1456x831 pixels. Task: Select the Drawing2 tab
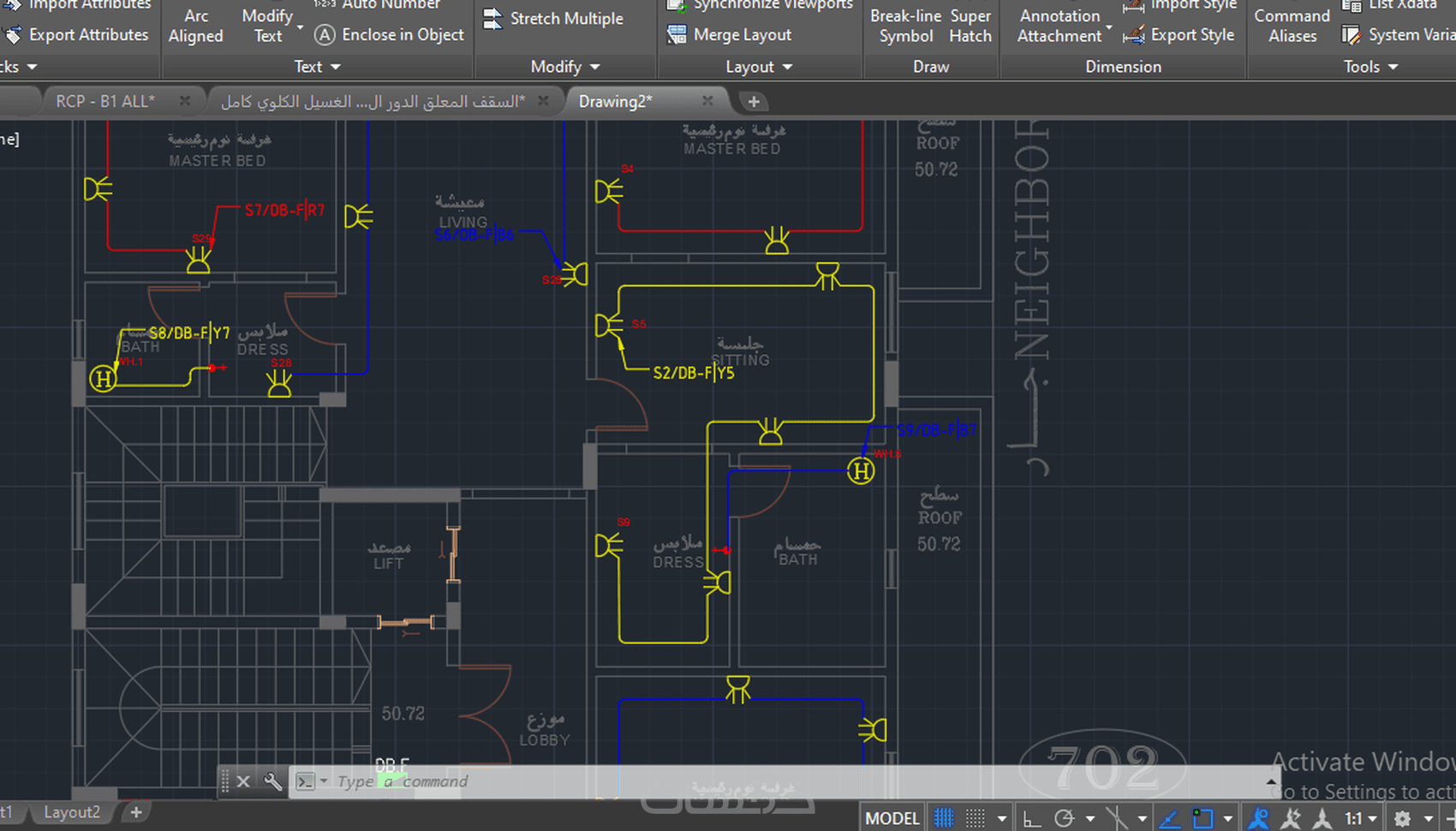click(x=615, y=101)
